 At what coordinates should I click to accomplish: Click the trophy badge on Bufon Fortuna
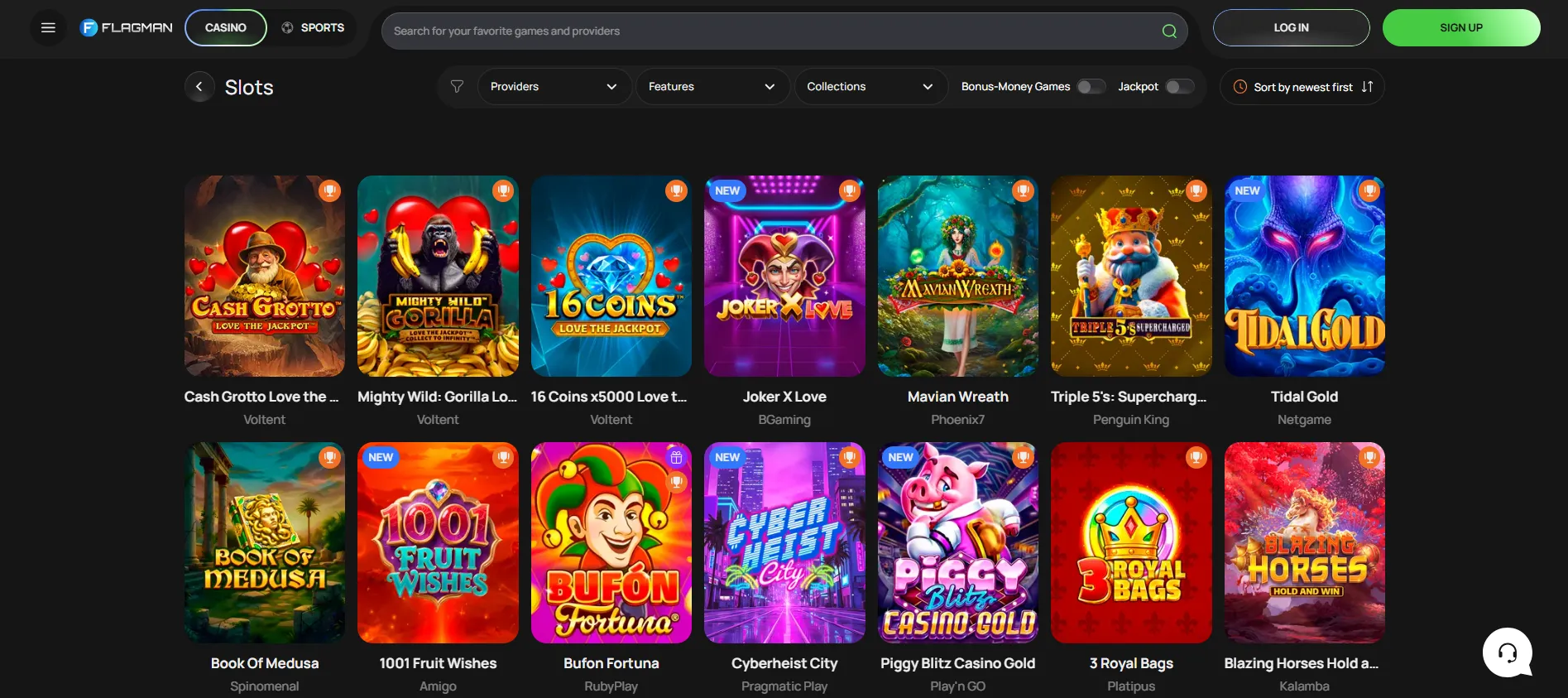point(677,482)
